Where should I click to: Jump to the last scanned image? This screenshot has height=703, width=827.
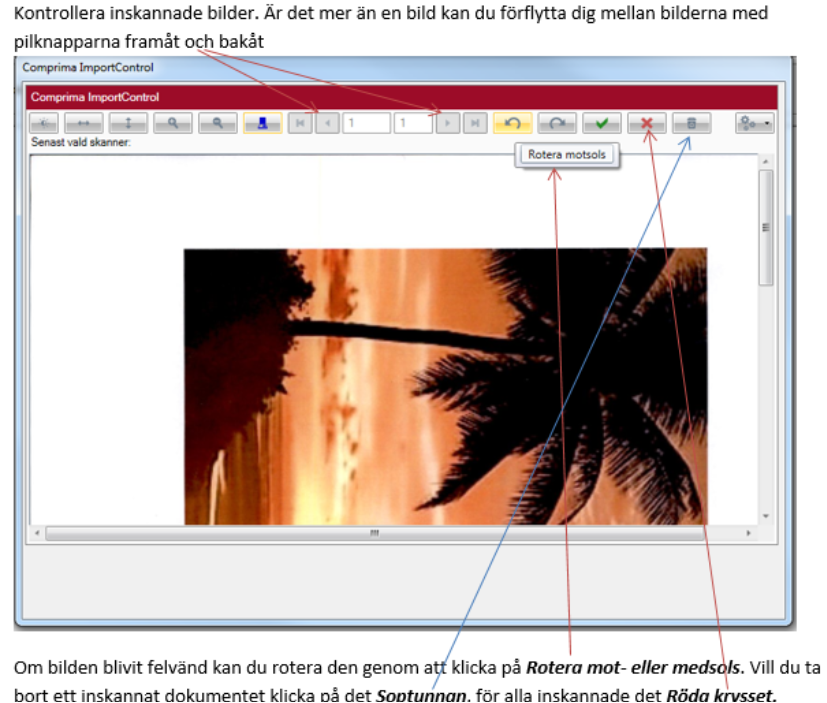pyautogui.click(x=476, y=123)
